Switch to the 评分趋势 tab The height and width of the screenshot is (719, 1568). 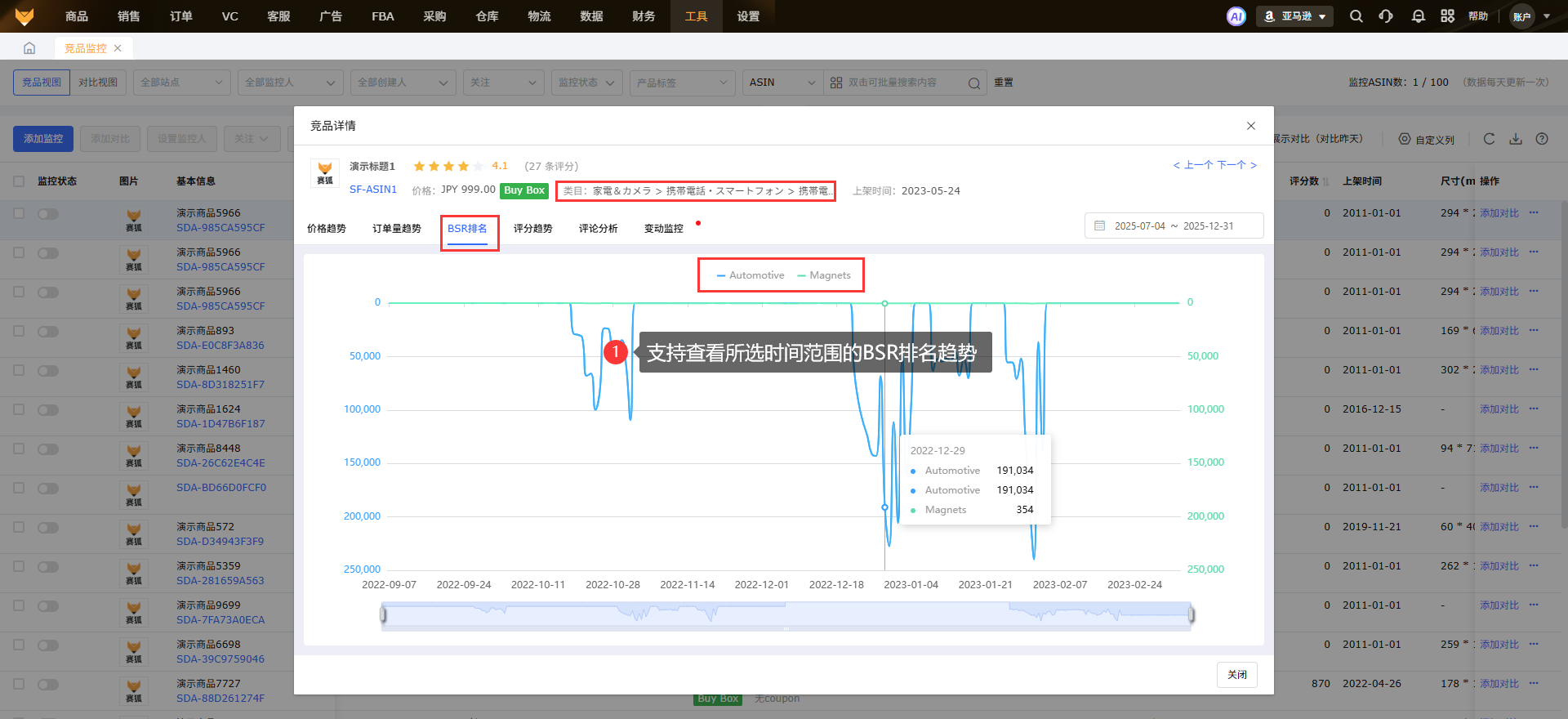click(533, 229)
